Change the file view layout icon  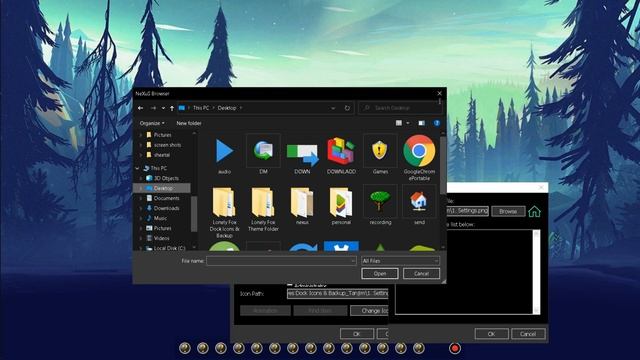click(399, 123)
